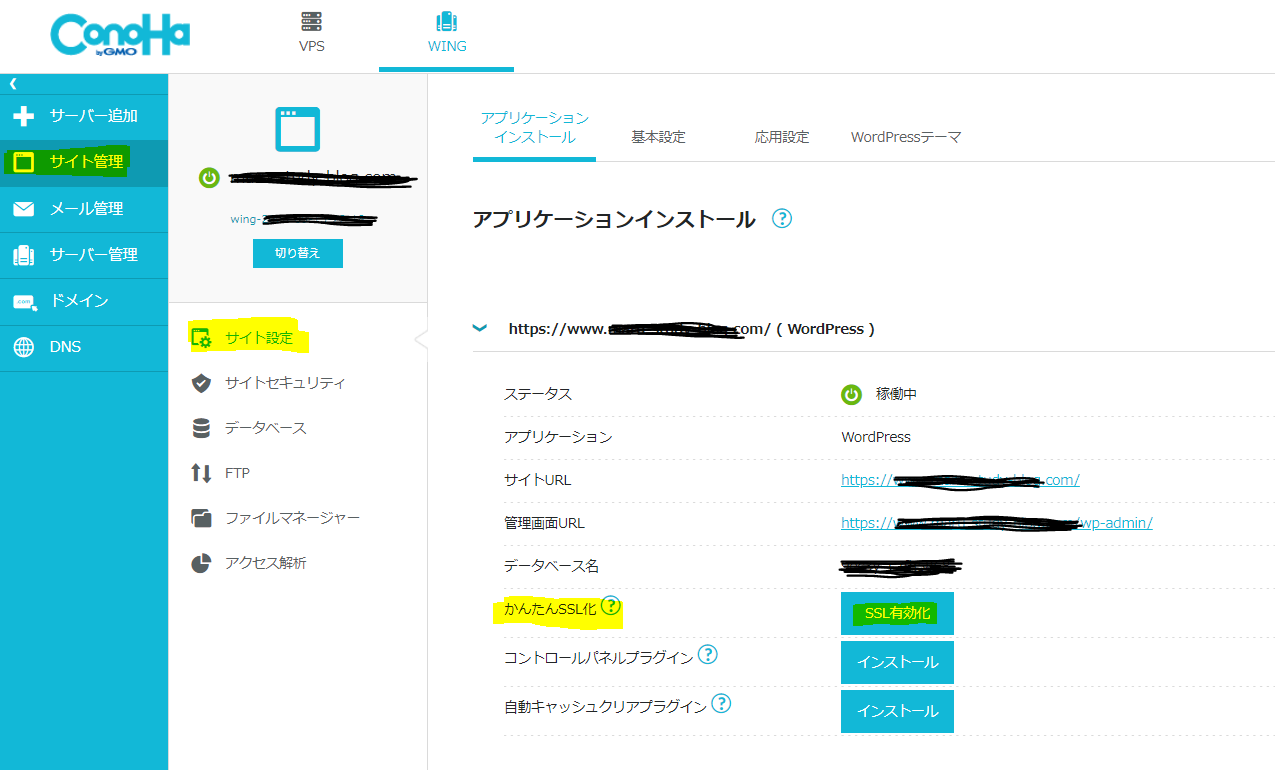Switch to the 基本設定 tab
Image resolution: width=1275 pixels, height=770 pixels.
coord(658,137)
